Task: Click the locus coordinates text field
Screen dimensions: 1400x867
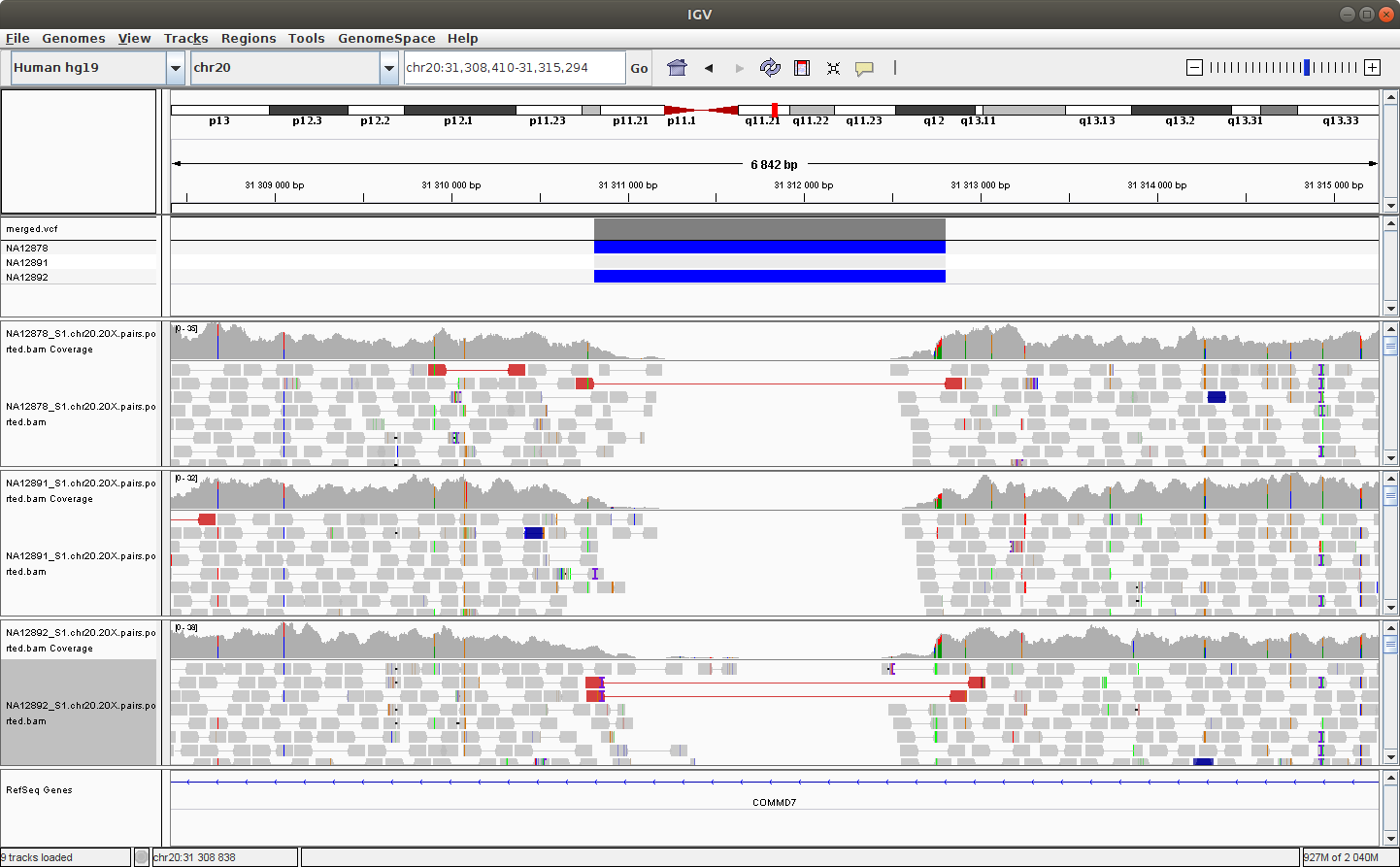Action: coord(514,68)
